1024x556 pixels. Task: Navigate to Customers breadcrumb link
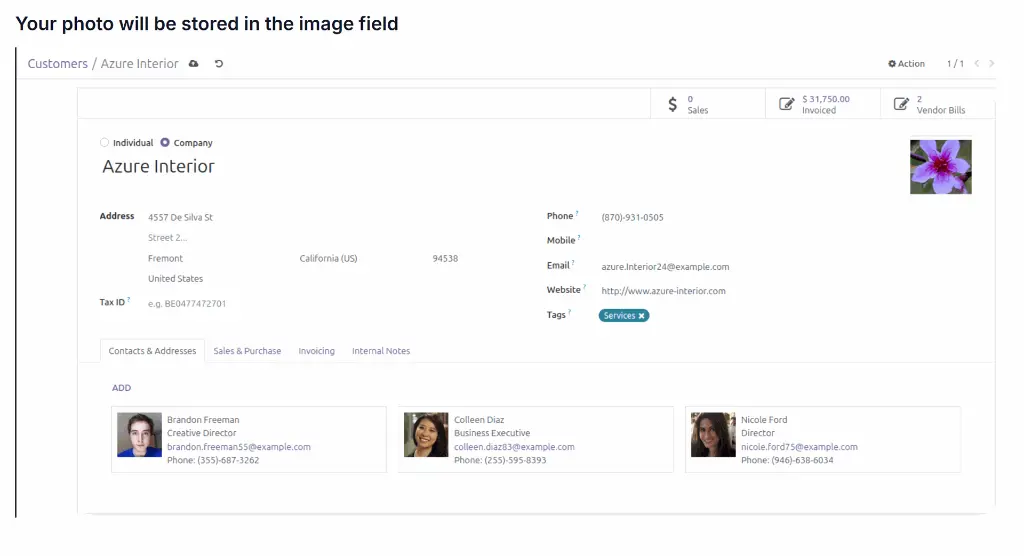[57, 64]
